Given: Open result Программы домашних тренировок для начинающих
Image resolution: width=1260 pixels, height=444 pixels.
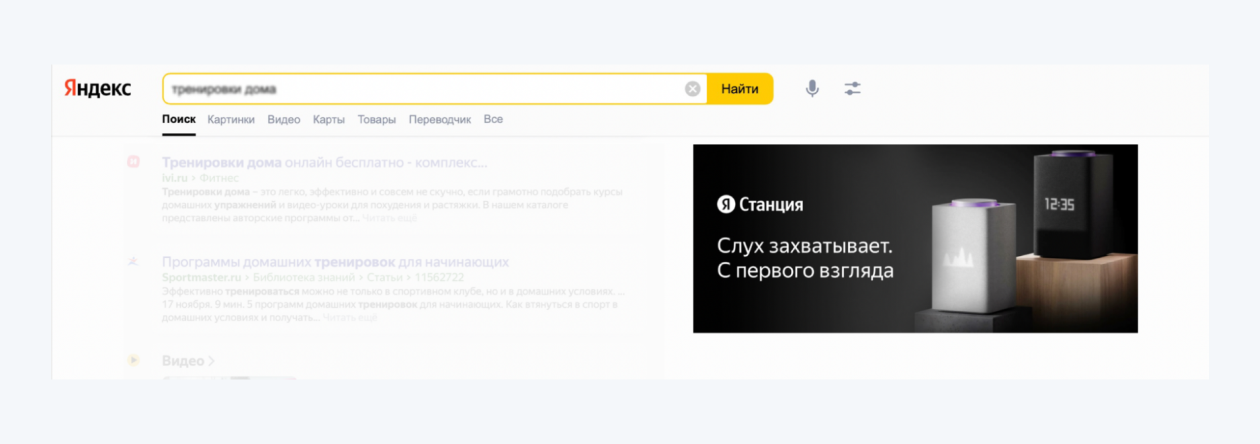Looking at the screenshot, I should click(x=335, y=262).
